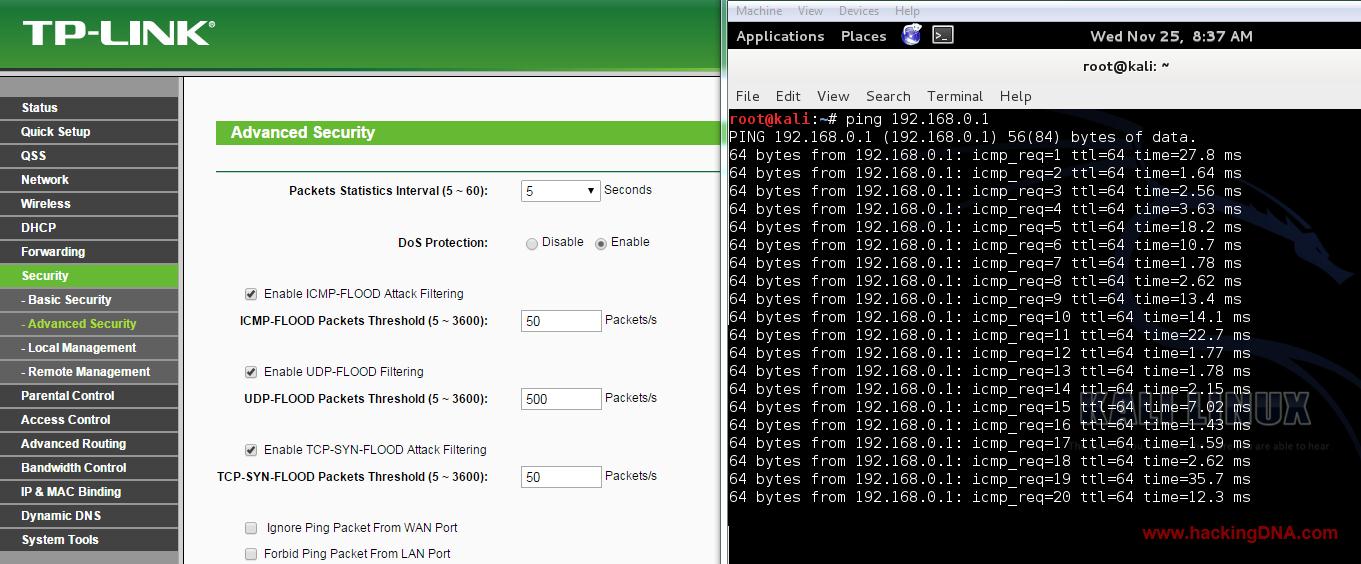Image resolution: width=1361 pixels, height=564 pixels.
Task: Open the VirtualBox View menu
Action: coord(811,11)
